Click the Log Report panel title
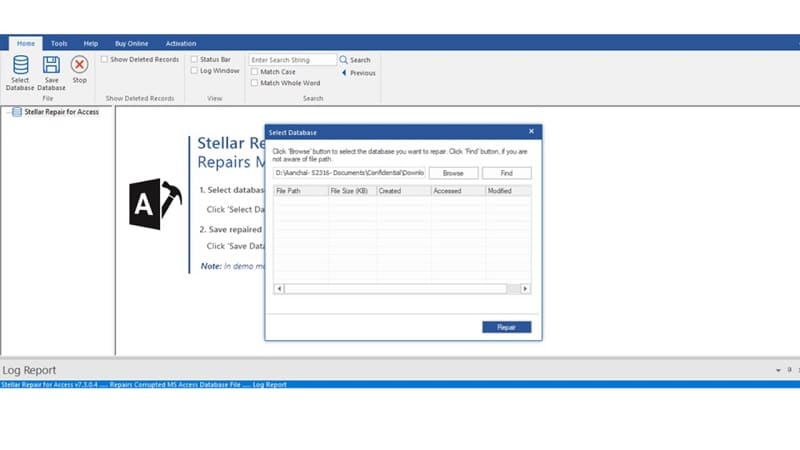 coord(29,370)
